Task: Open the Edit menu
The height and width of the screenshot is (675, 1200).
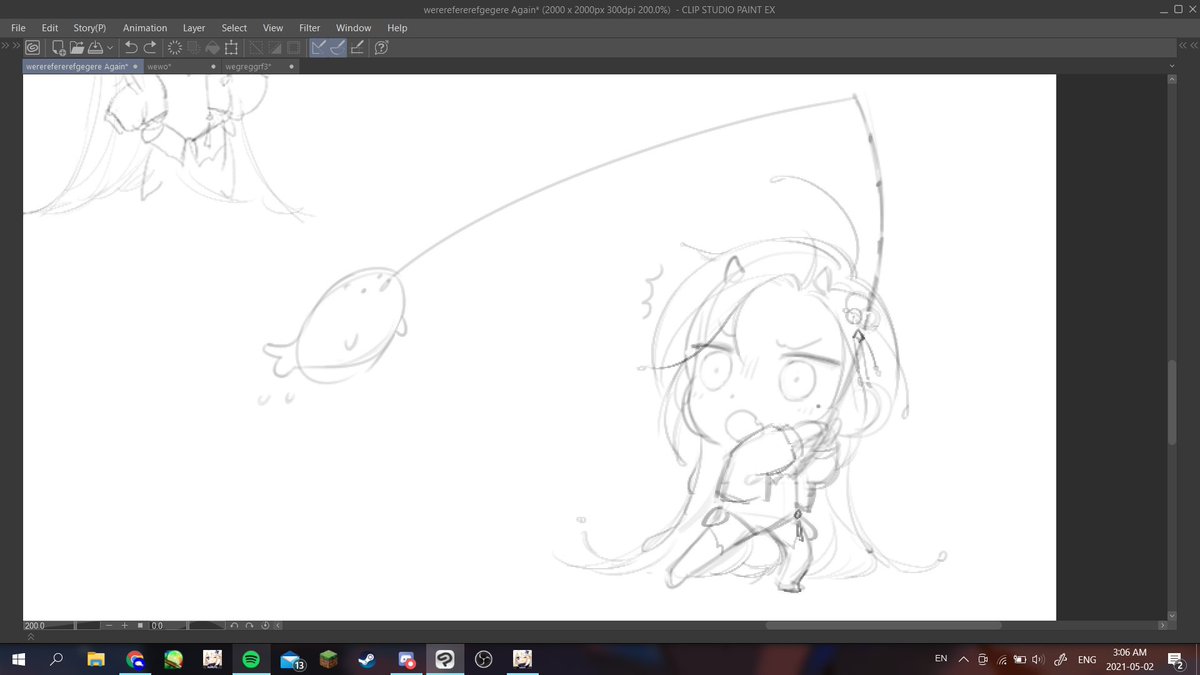Action: pyautogui.click(x=50, y=28)
